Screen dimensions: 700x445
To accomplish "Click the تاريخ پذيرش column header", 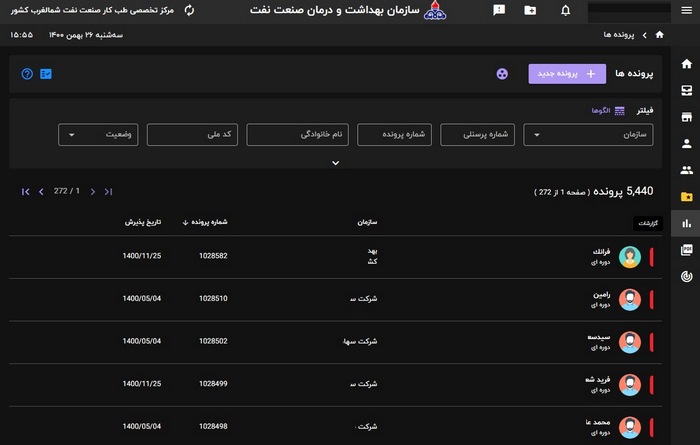I will click(143, 222).
